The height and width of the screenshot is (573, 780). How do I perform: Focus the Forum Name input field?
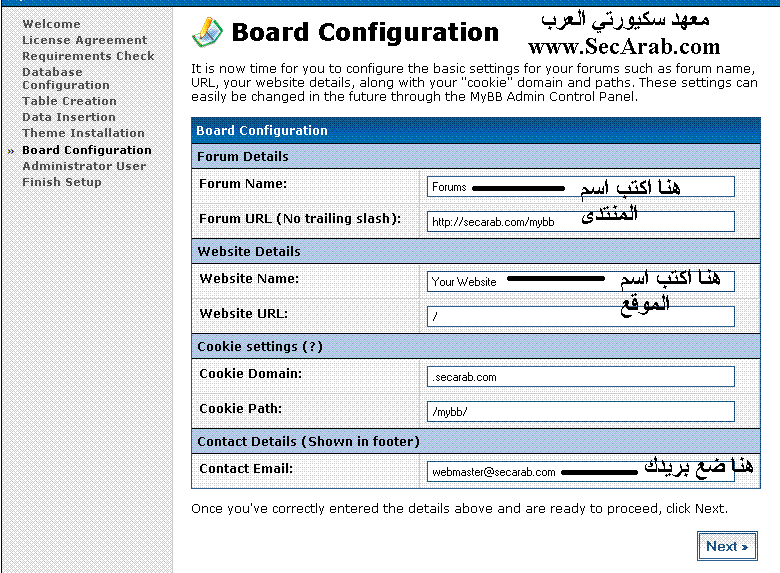coord(581,187)
